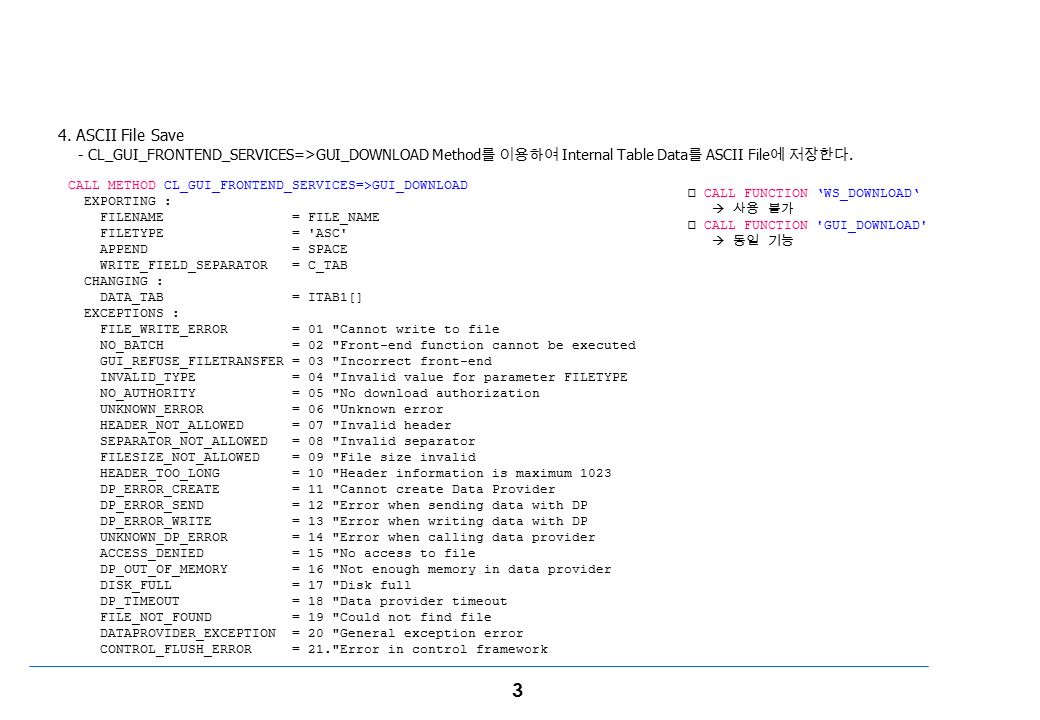This screenshot has width=1040, height=720.
Task: Click the comment "Cannot write to file"
Action: pos(416,330)
